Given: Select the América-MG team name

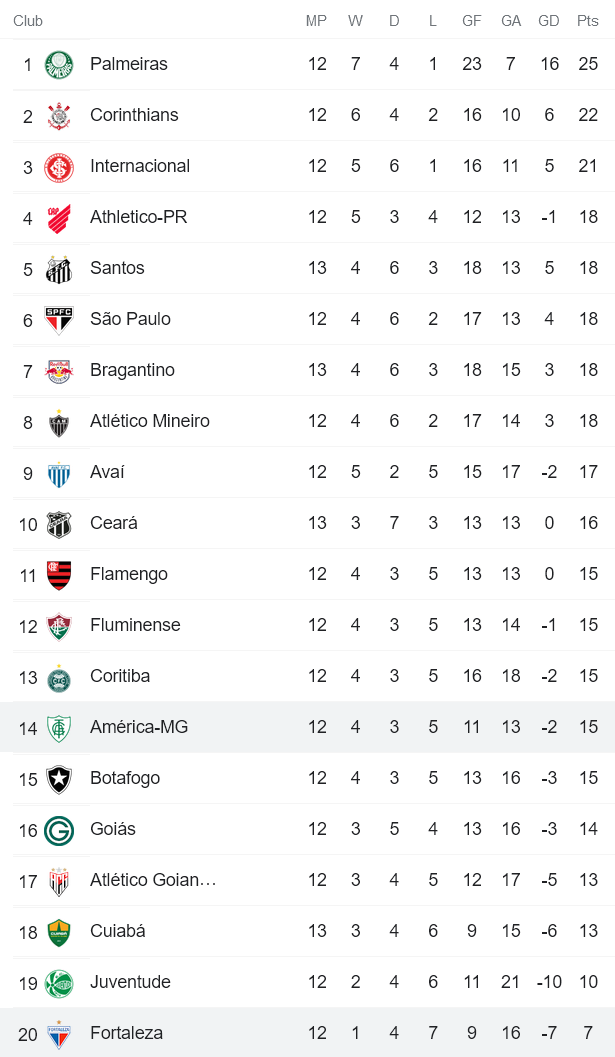Looking at the screenshot, I should point(139,727).
